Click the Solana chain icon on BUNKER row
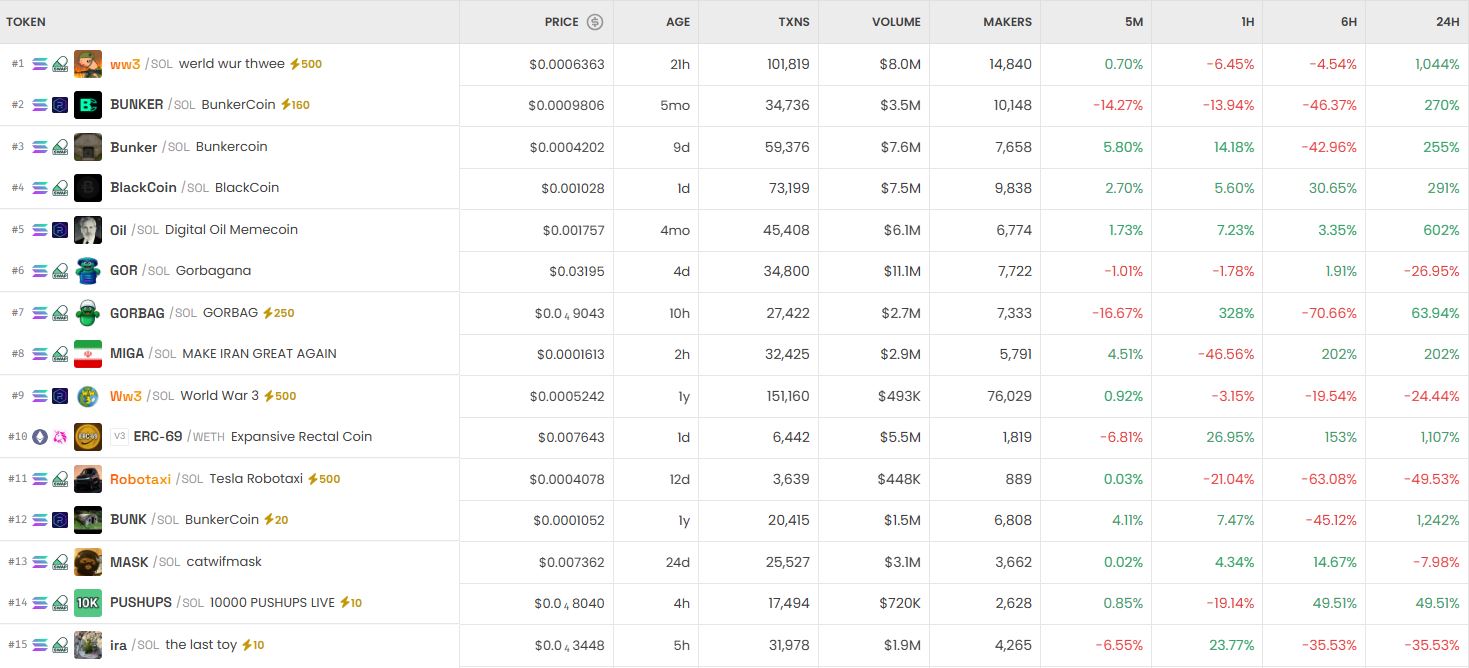The height and width of the screenshot is (668, 1469). click(40, 105)
